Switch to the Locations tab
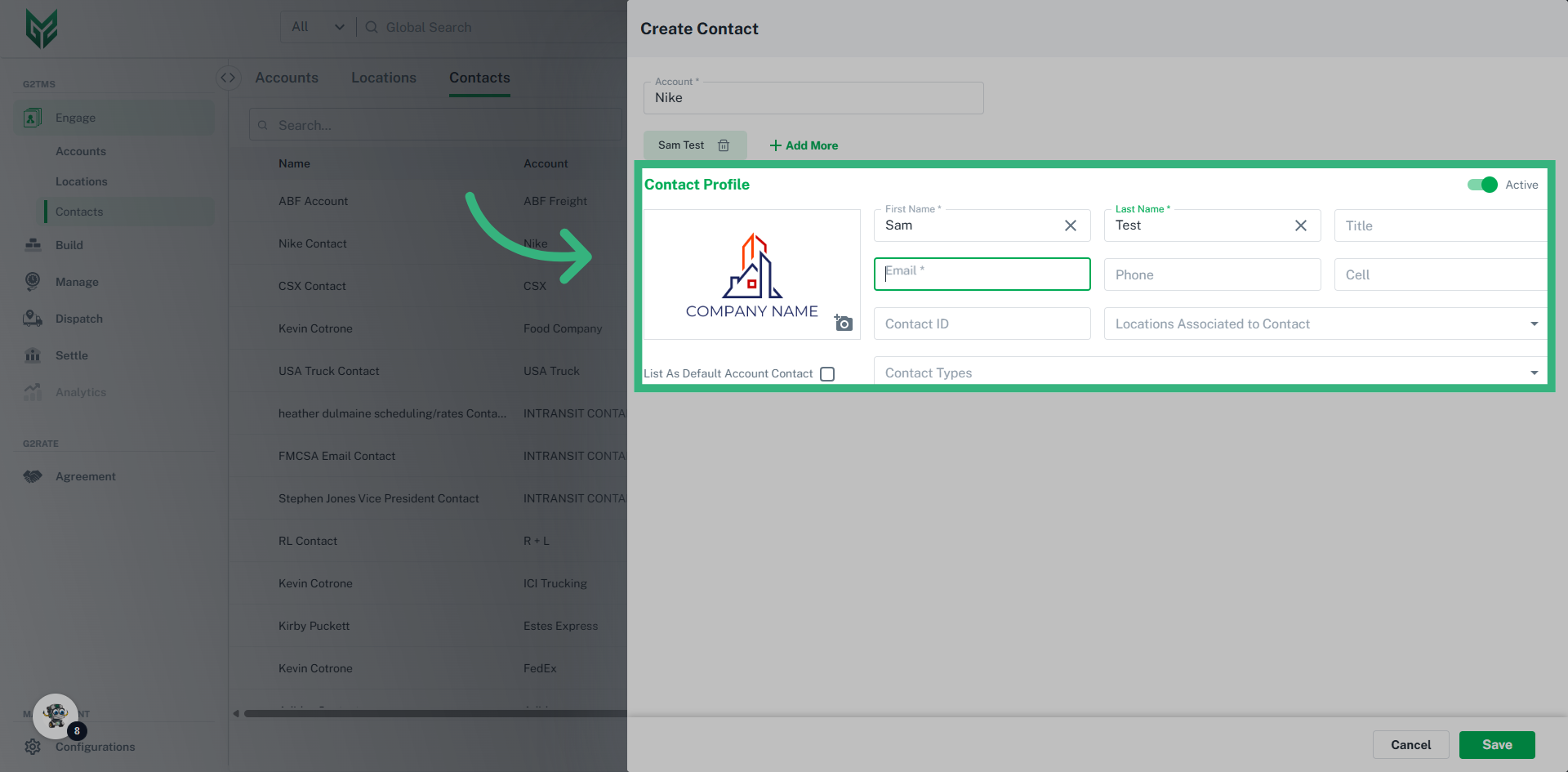The height and width of the screenshot is (772, 1568). click(x=384, y=78)
